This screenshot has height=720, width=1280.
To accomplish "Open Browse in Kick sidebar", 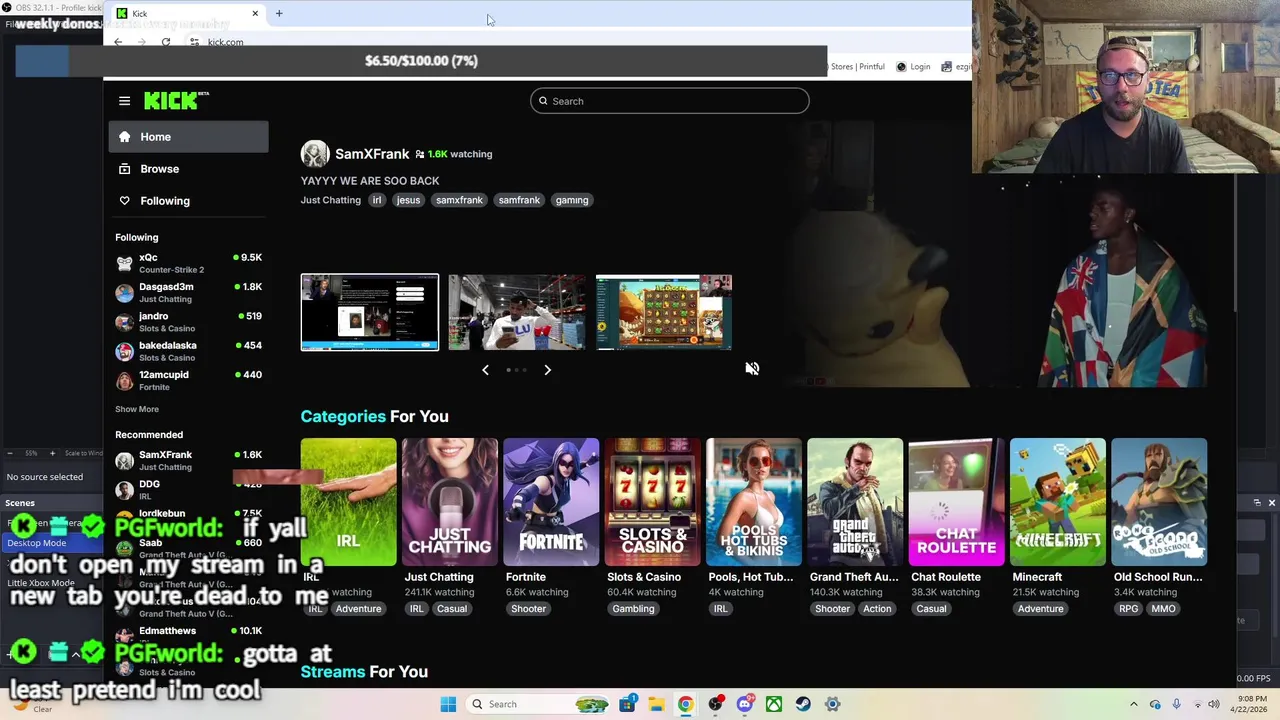I will (x=188, y=169).
